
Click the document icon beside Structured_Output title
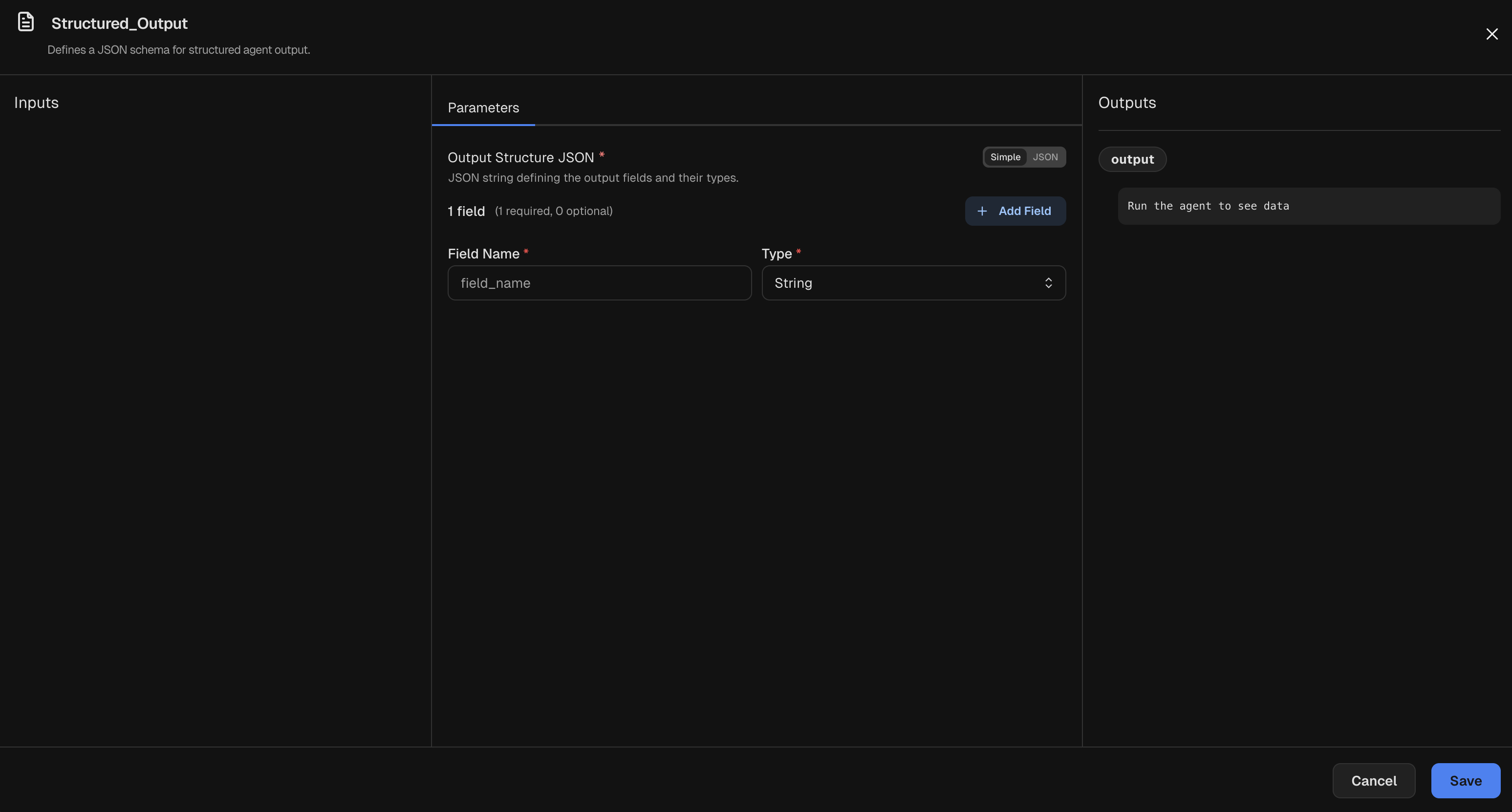pos(26,21)
